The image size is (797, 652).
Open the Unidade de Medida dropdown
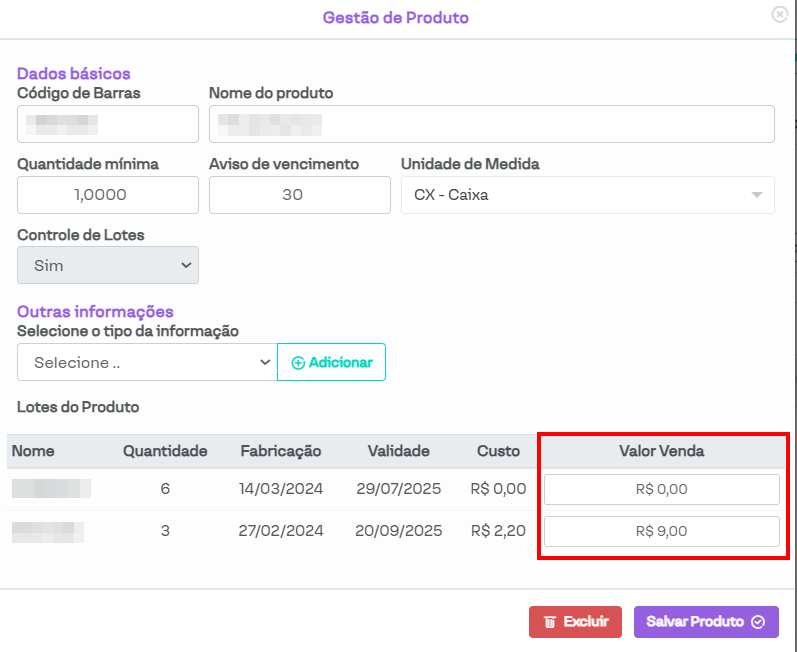click(587, 195)
